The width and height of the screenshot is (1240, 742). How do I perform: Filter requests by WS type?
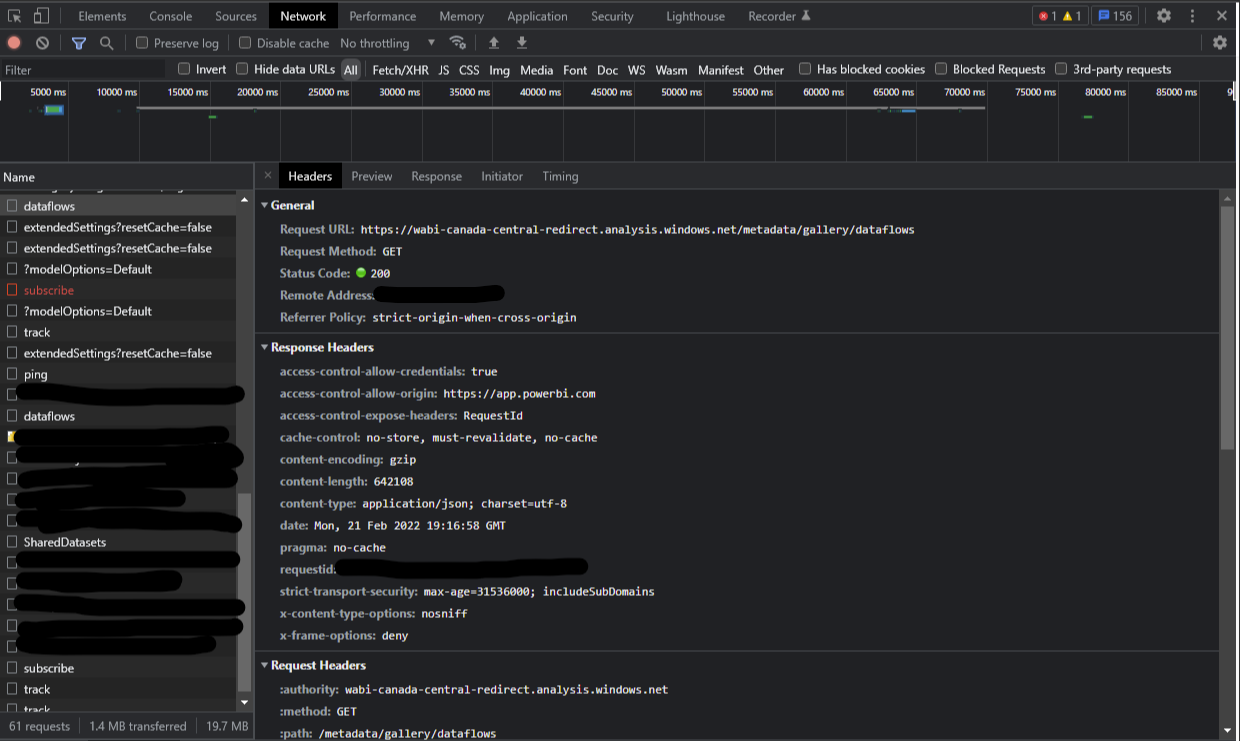click(637, 70)
